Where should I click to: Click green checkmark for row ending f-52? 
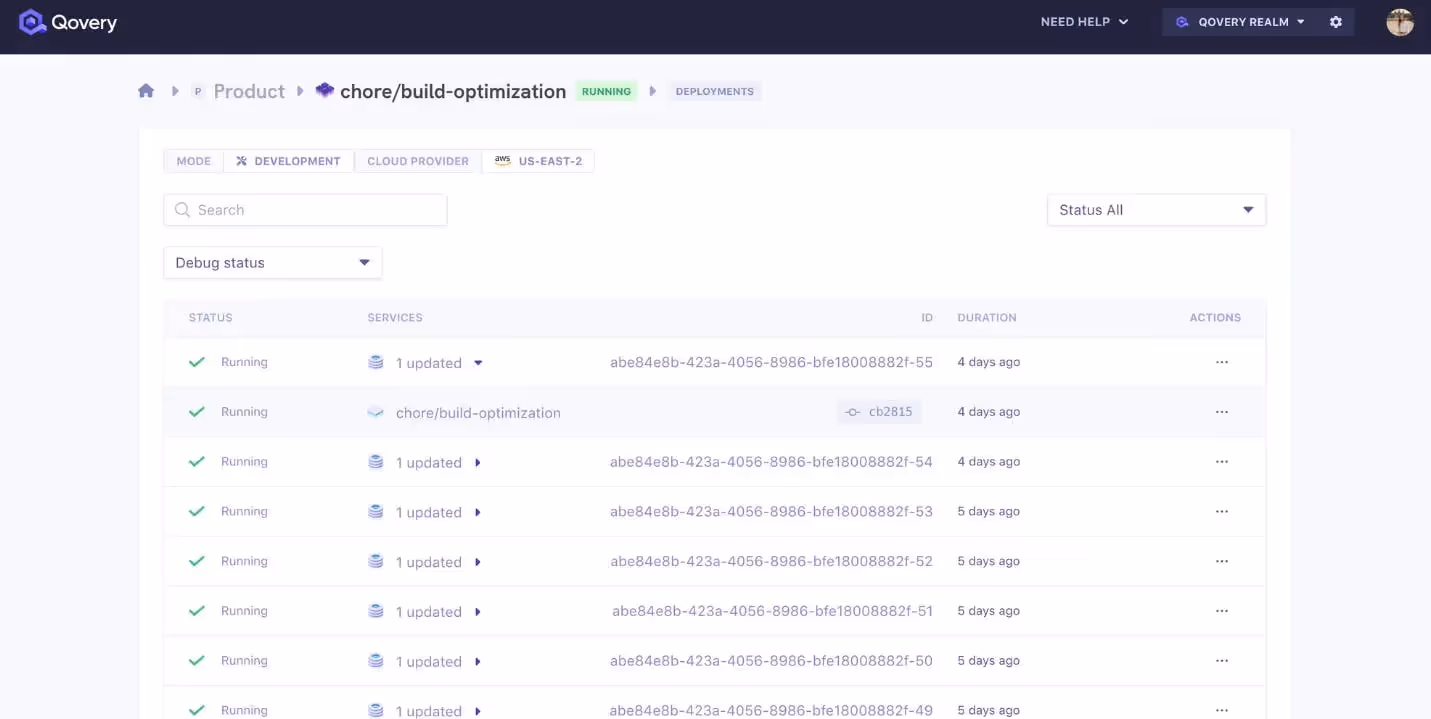coord(197,561)
